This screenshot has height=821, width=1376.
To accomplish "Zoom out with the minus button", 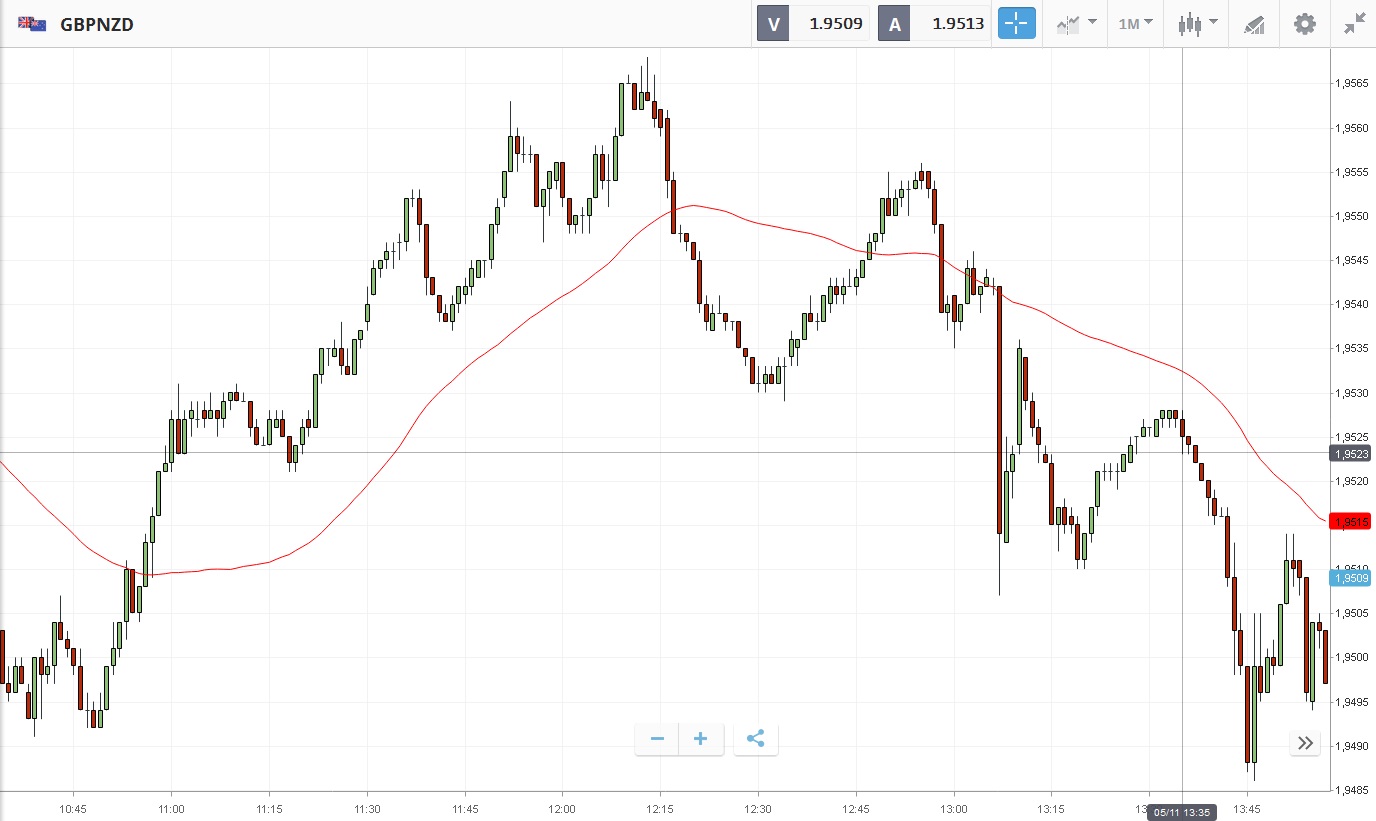I will 657,739.
